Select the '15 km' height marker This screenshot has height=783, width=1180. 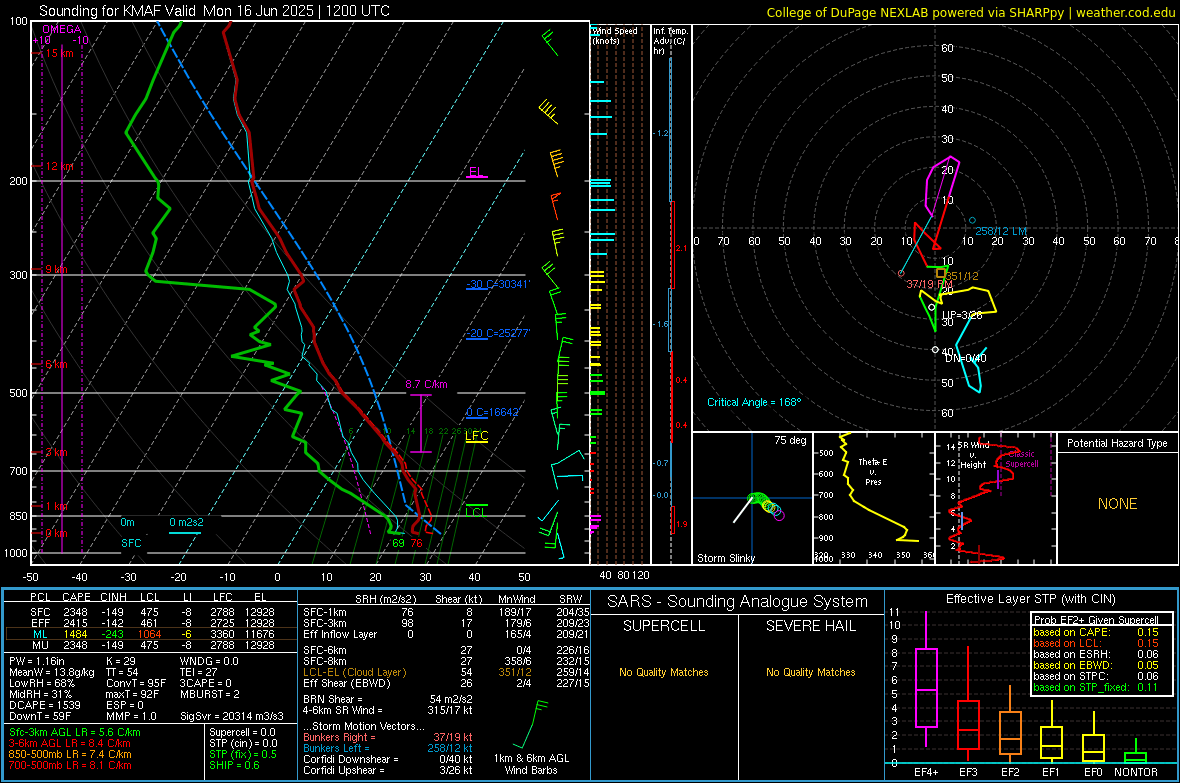[x=59, y=53]
